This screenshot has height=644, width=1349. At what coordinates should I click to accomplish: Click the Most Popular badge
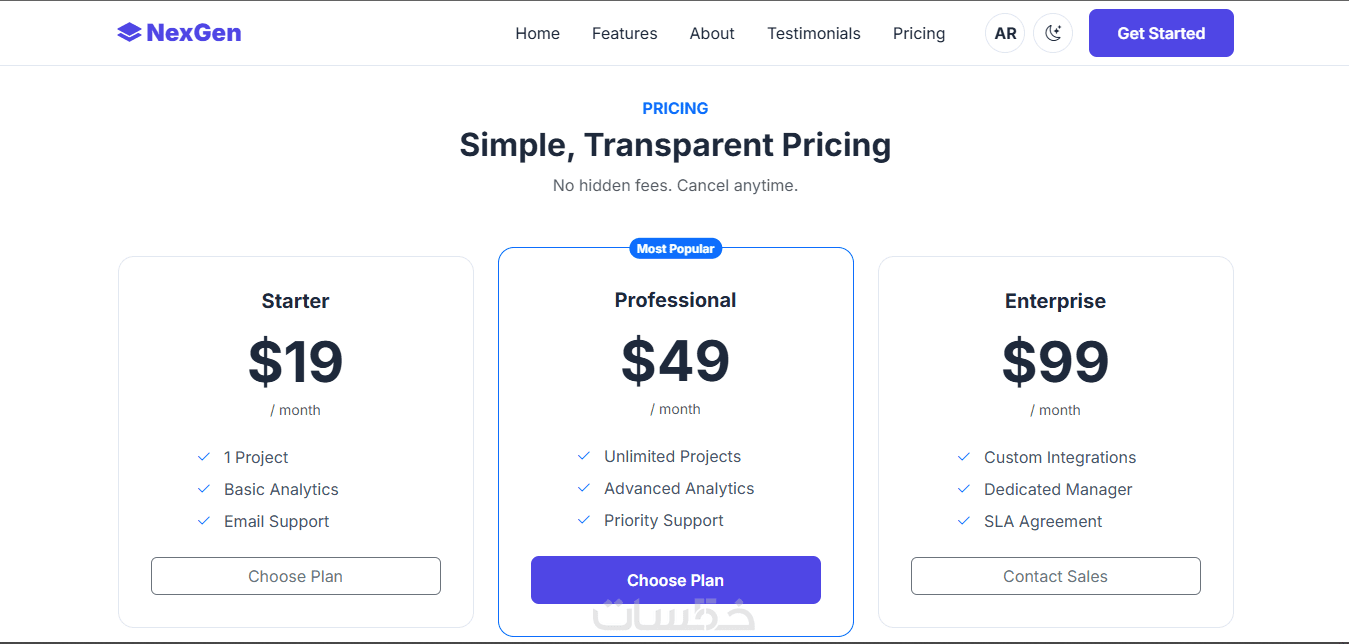[675, 248]
